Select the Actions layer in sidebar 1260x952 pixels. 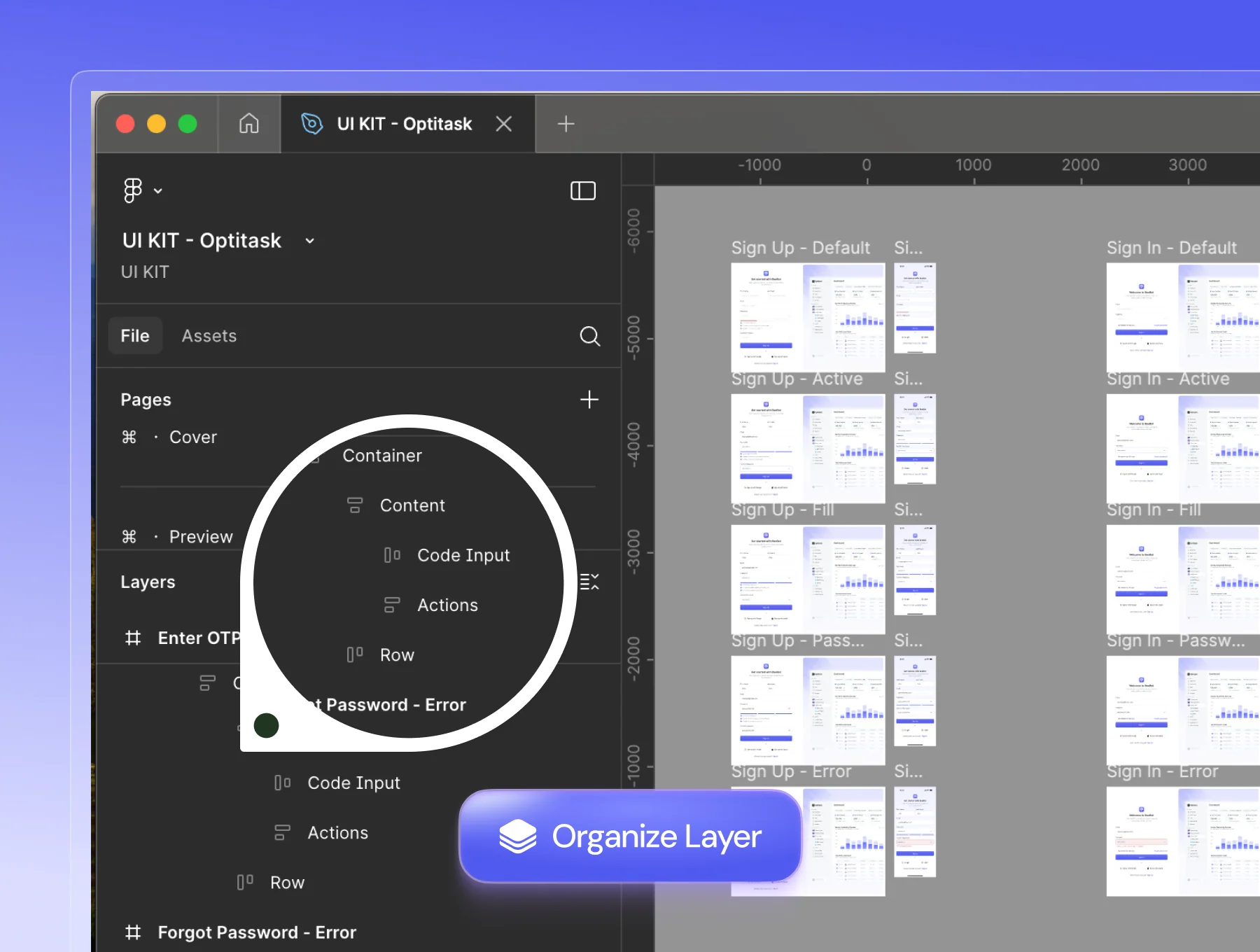point(338,833)
